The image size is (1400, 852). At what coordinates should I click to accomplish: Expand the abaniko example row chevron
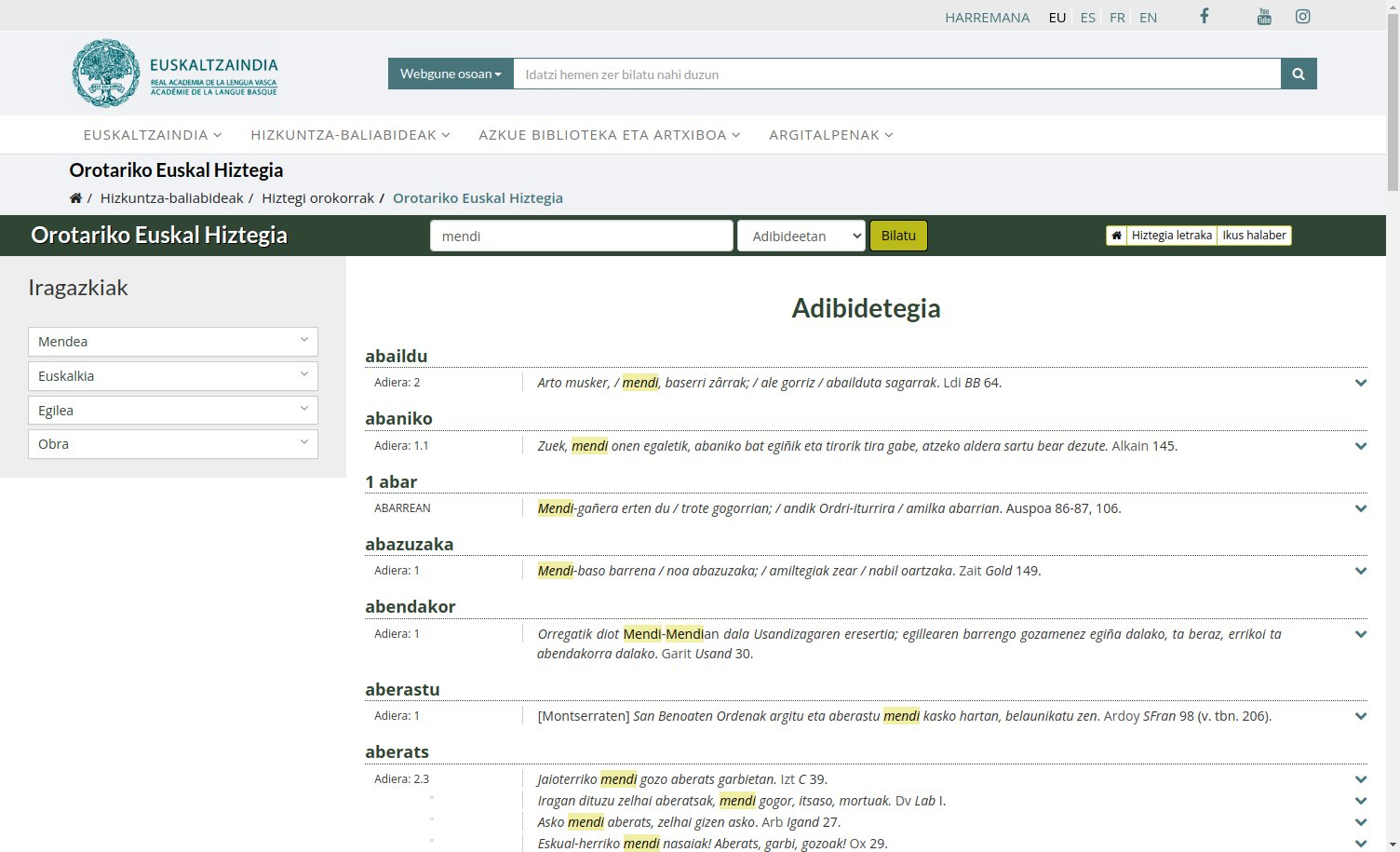pos(1361,446)
